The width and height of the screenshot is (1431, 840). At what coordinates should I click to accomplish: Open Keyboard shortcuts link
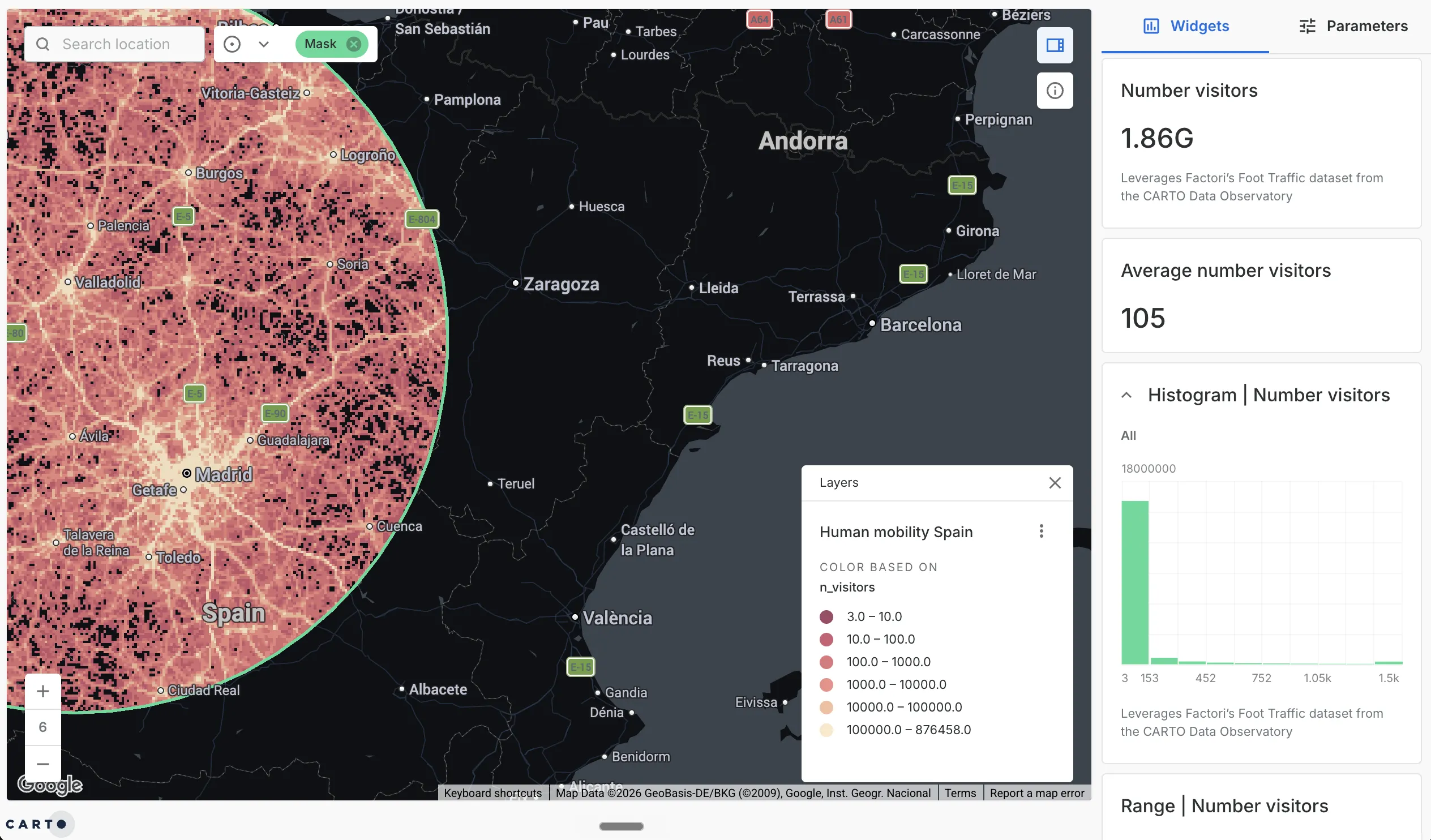point(492,793)
